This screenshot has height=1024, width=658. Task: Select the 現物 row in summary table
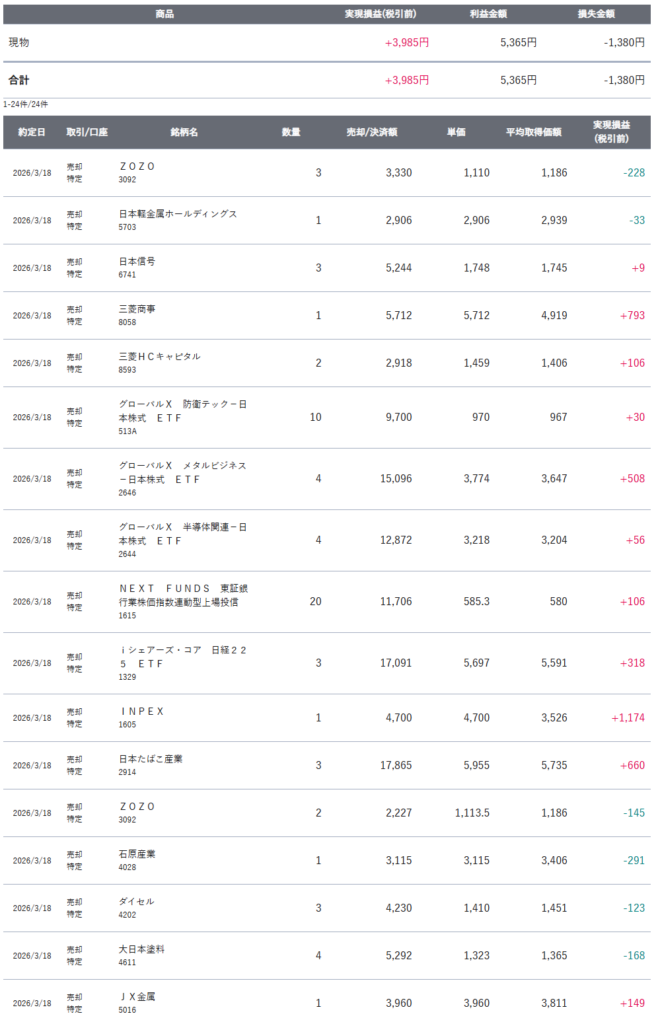pos(19,42)
